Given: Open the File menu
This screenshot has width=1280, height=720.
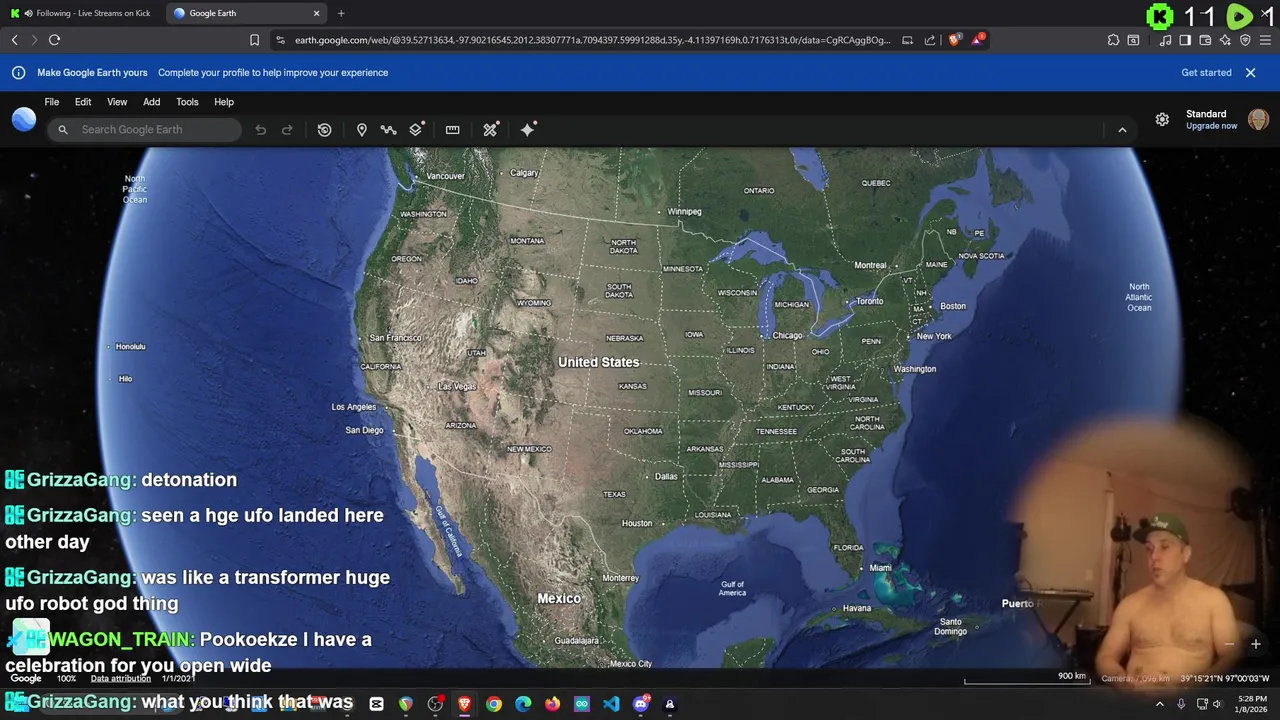Looking at the screenshot, I should tap(51, 102).
